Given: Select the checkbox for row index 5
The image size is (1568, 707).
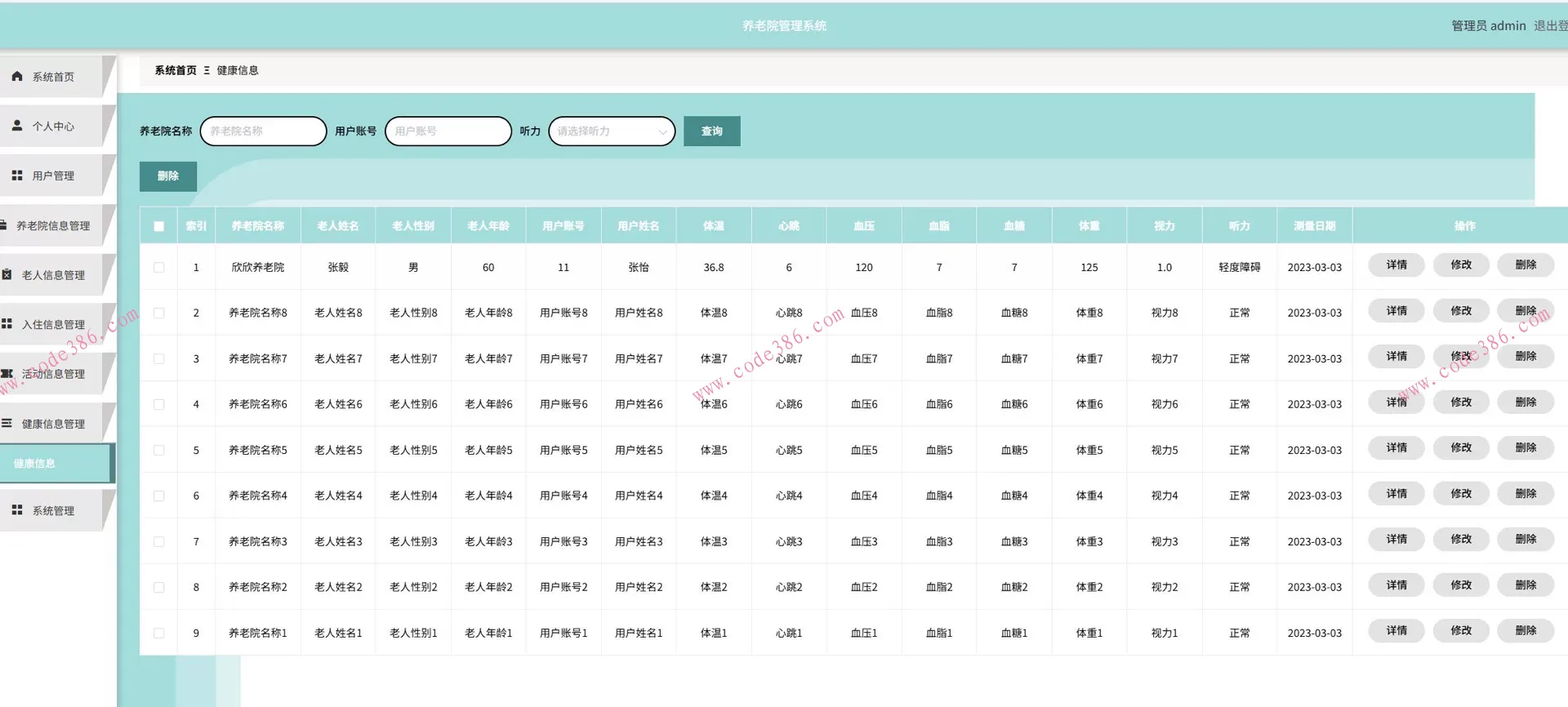Looking at the screenshot, I should point(159,450).
